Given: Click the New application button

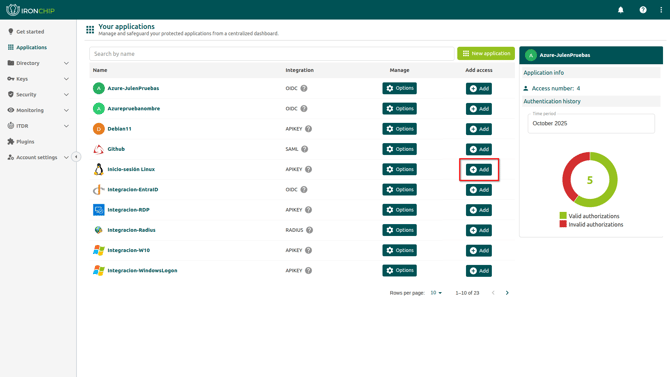Looking at the screenshot, I should [x=486, y=53].
